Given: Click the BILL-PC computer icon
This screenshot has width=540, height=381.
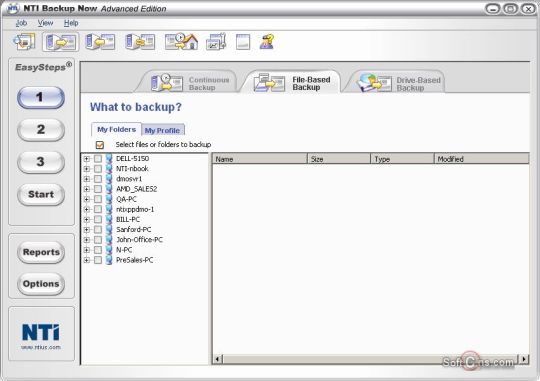Looking at the screenshot, I should pos(109,219).
